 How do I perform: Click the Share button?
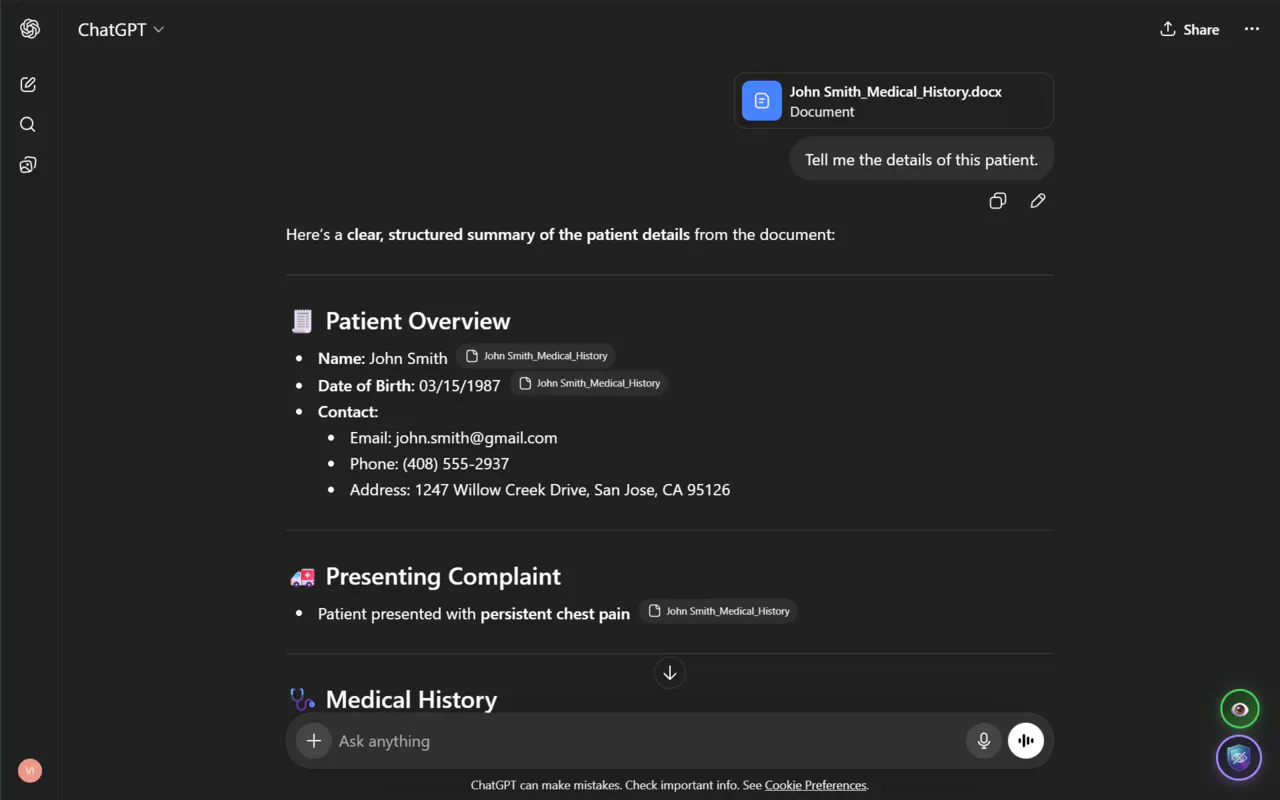[1189, 30]
